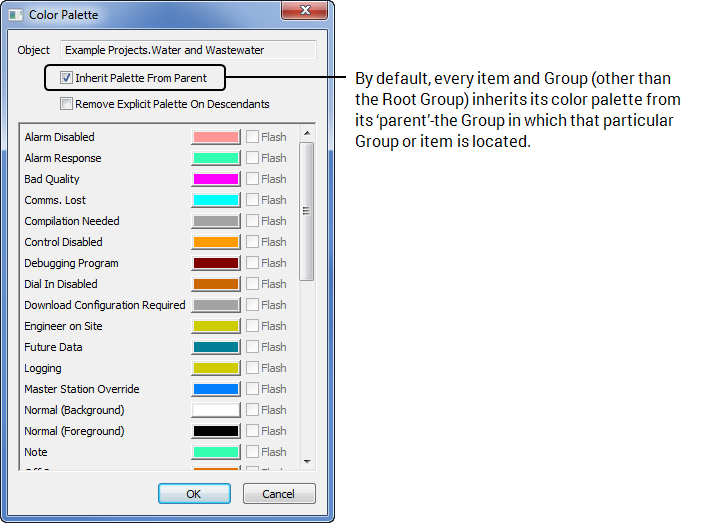Screen dimensions: 705x523
Task: Toggle Flash checkbox for Alarm Disabled
Action: coord(253,137)
